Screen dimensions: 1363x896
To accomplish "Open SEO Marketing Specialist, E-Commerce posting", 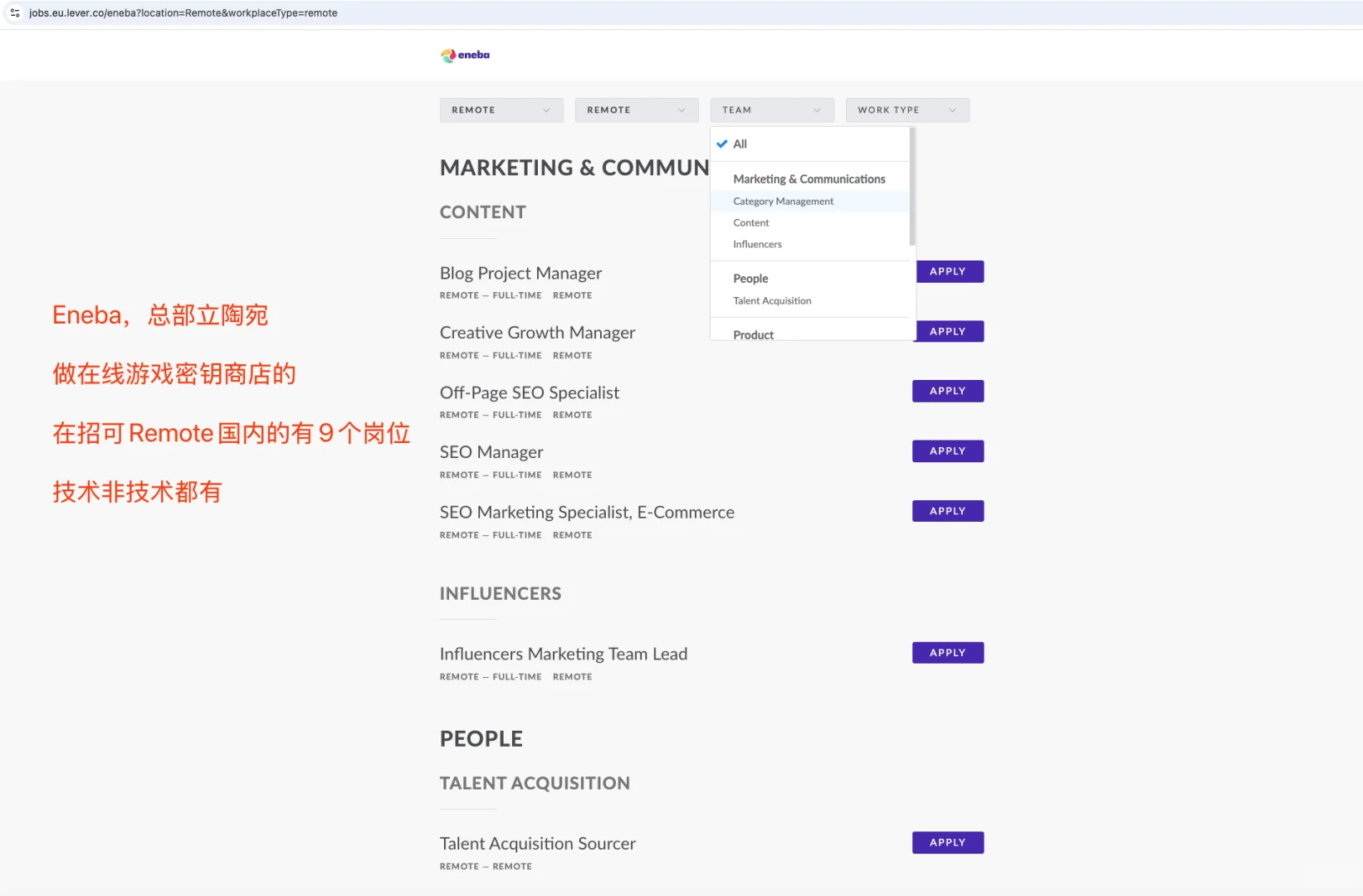I will coord(587,513).
